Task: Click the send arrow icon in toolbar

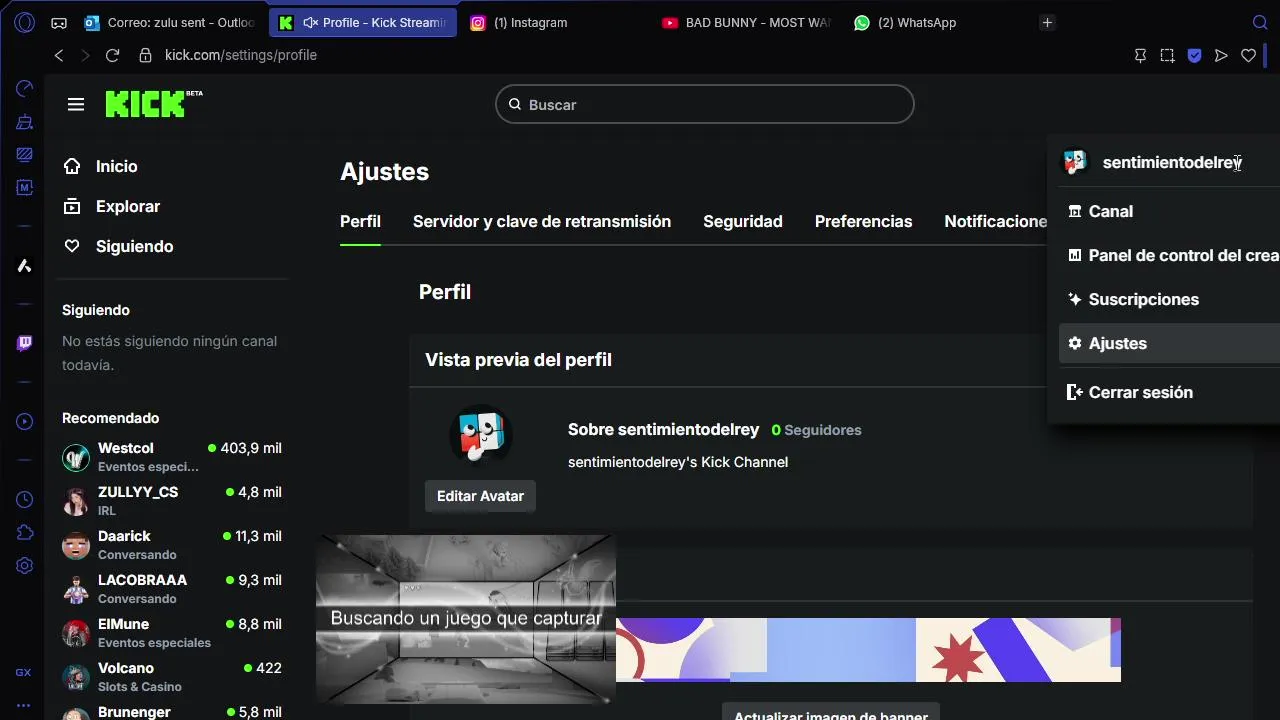Action: click(1221, 56)
